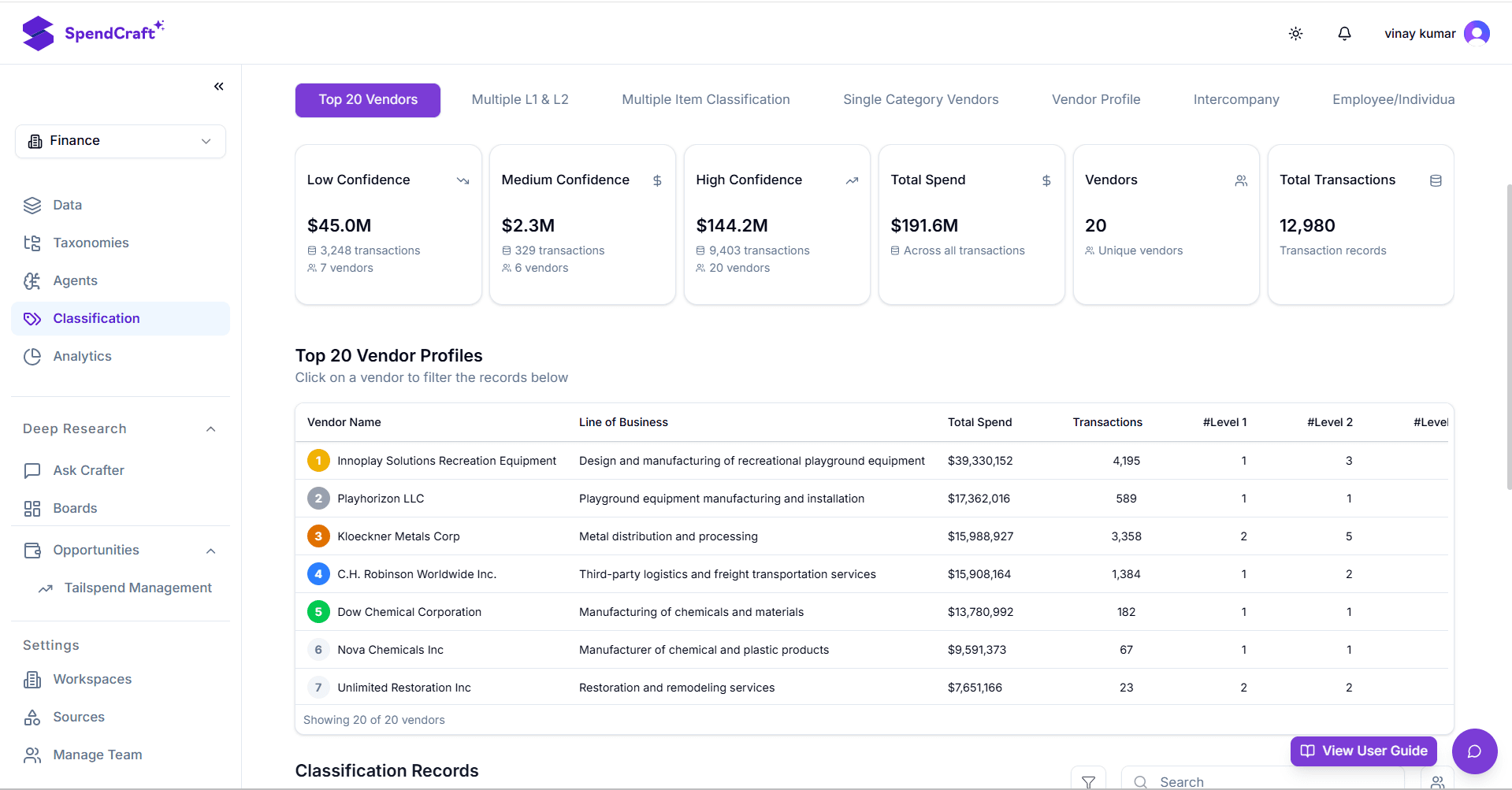The width and height of the screenshot is (1512, 790).
Task: Open Analytics section
Action: (x=82, y=356)
